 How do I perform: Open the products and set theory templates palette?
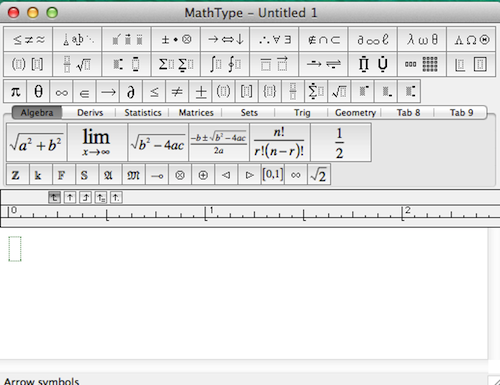[x=373, y=64]
